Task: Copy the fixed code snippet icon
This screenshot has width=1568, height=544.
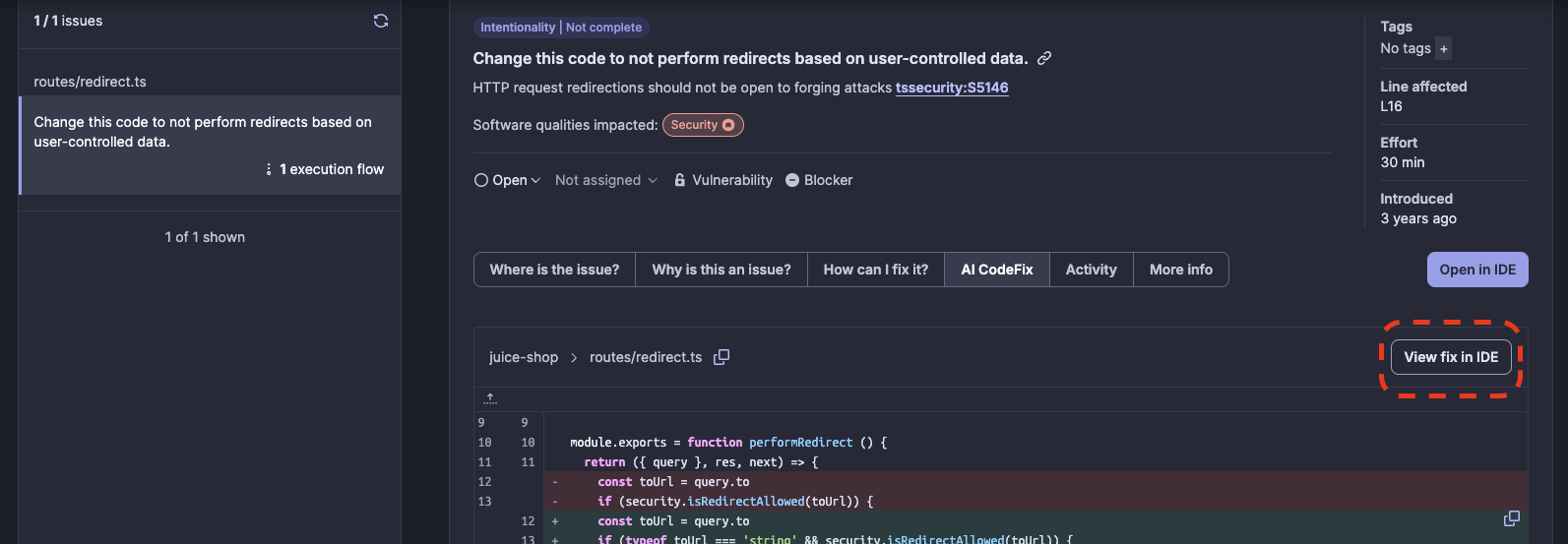Action: (1512, 518)
